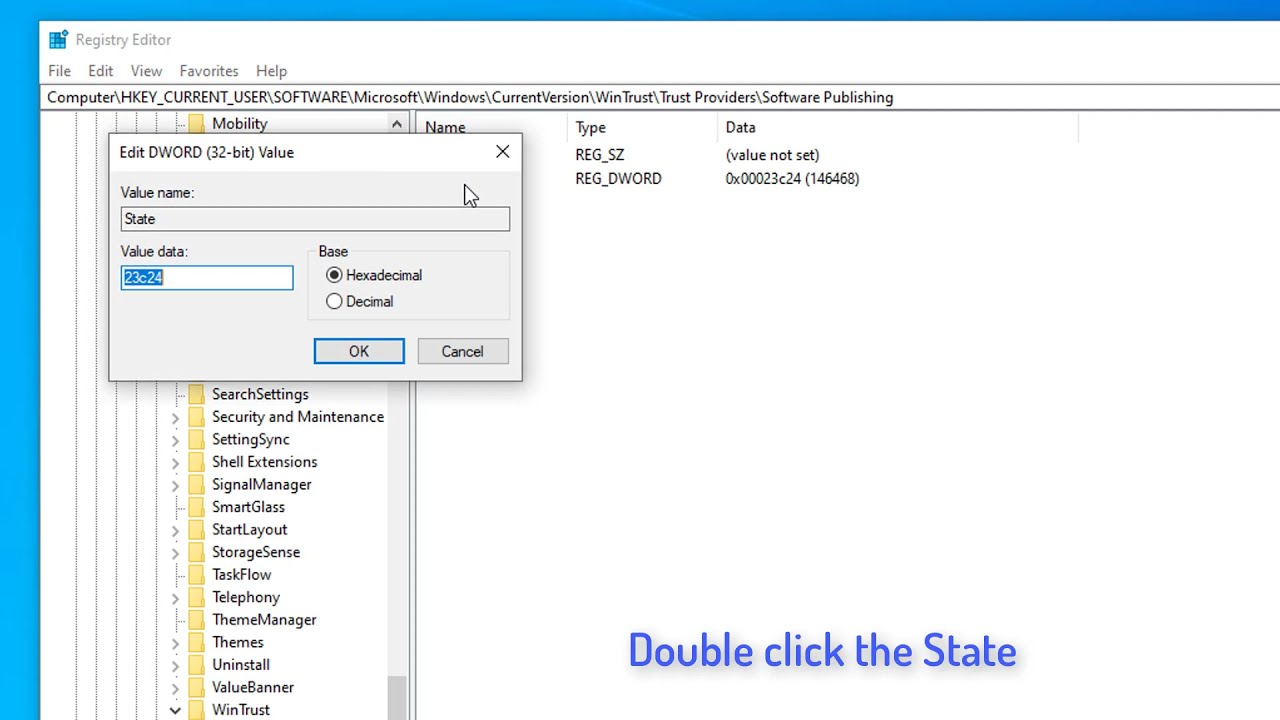Expand the StorageSense key
This screenshot has width=1280, height=720.
coord(175,552)
